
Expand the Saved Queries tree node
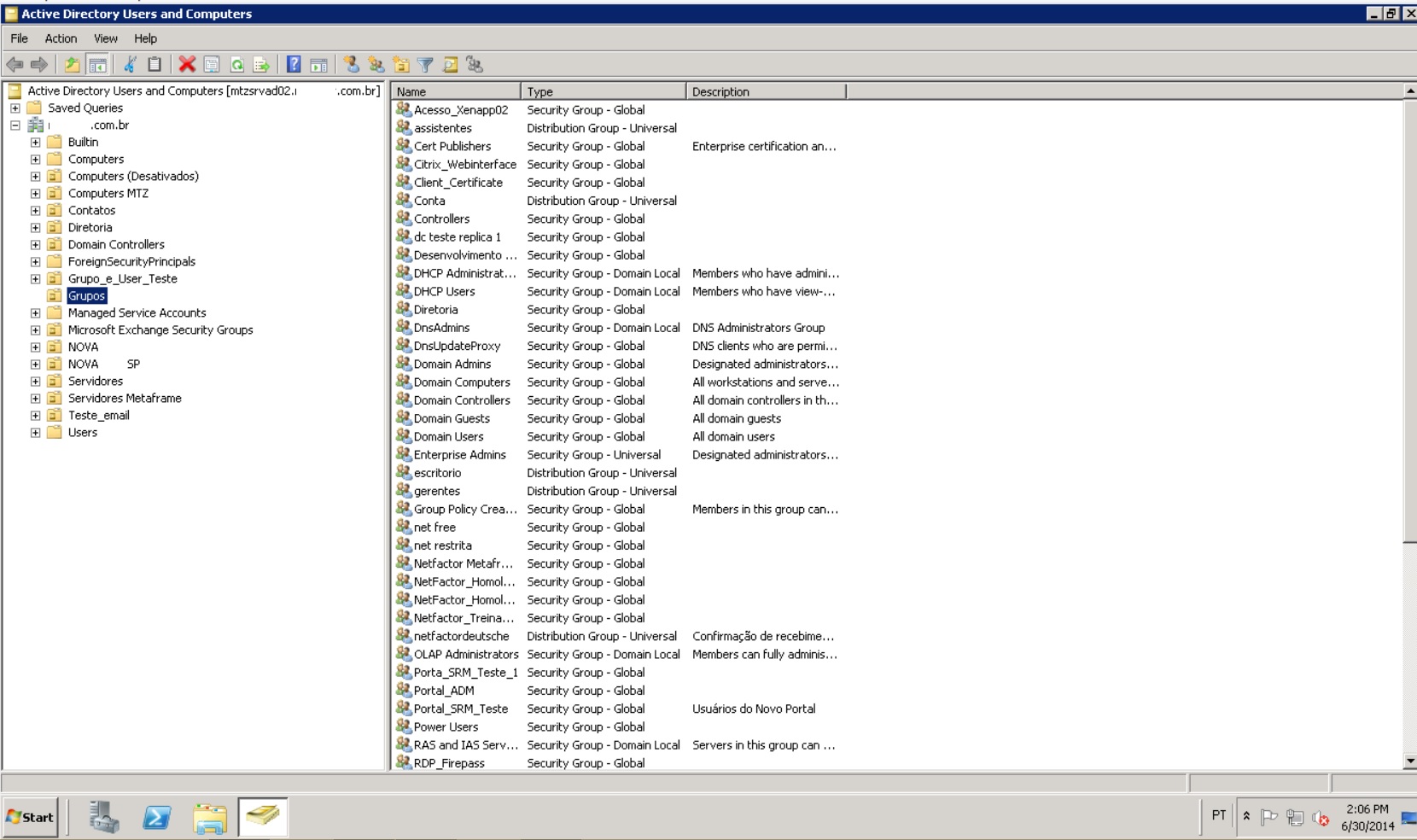pyautogui.click(x=15, y=108)
